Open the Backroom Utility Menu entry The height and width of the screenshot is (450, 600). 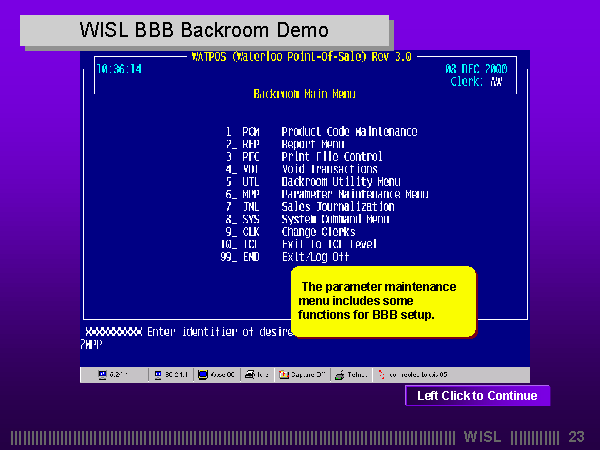340,182
